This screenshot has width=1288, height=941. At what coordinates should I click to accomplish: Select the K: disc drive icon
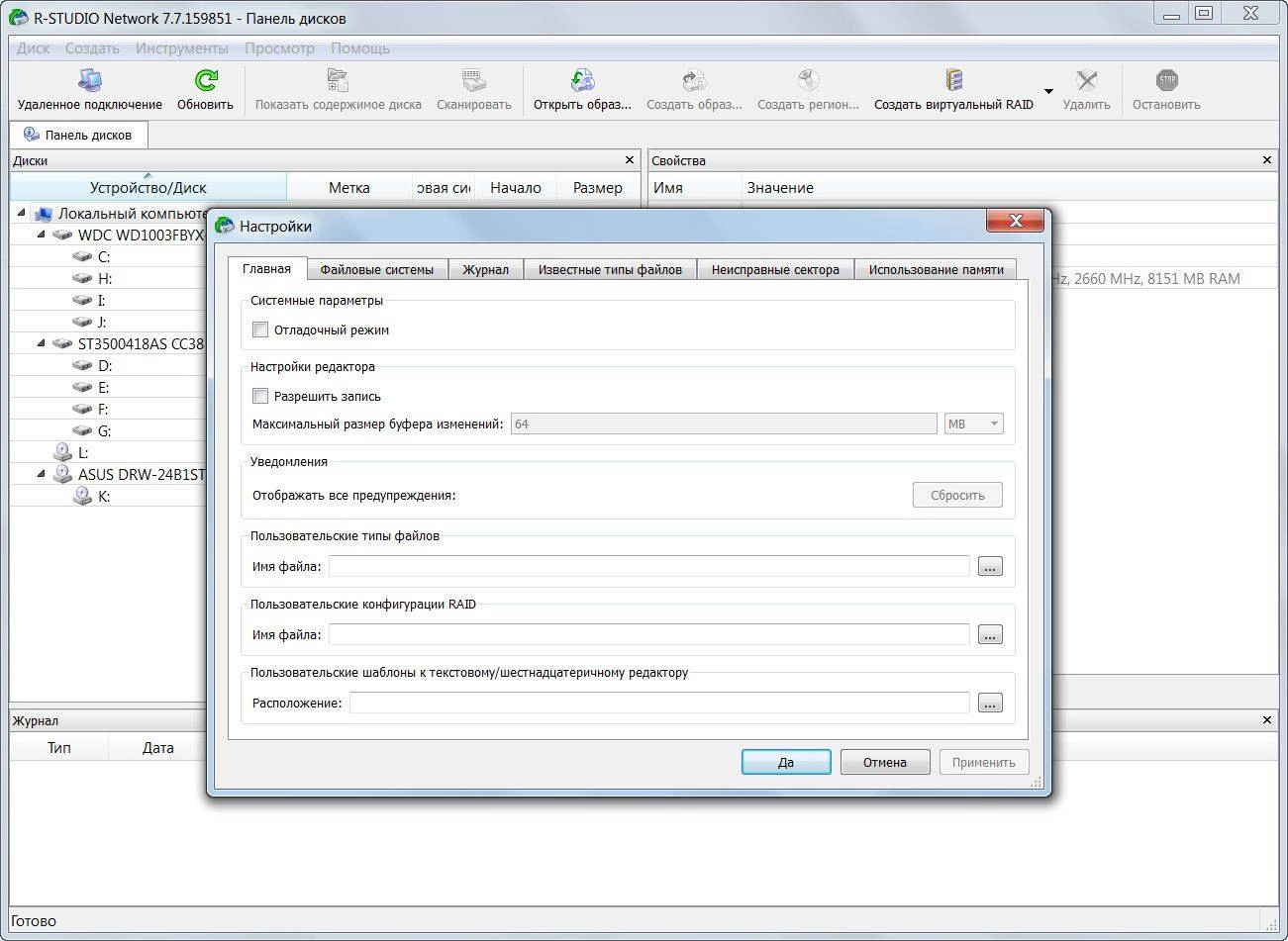coord(82,496)
